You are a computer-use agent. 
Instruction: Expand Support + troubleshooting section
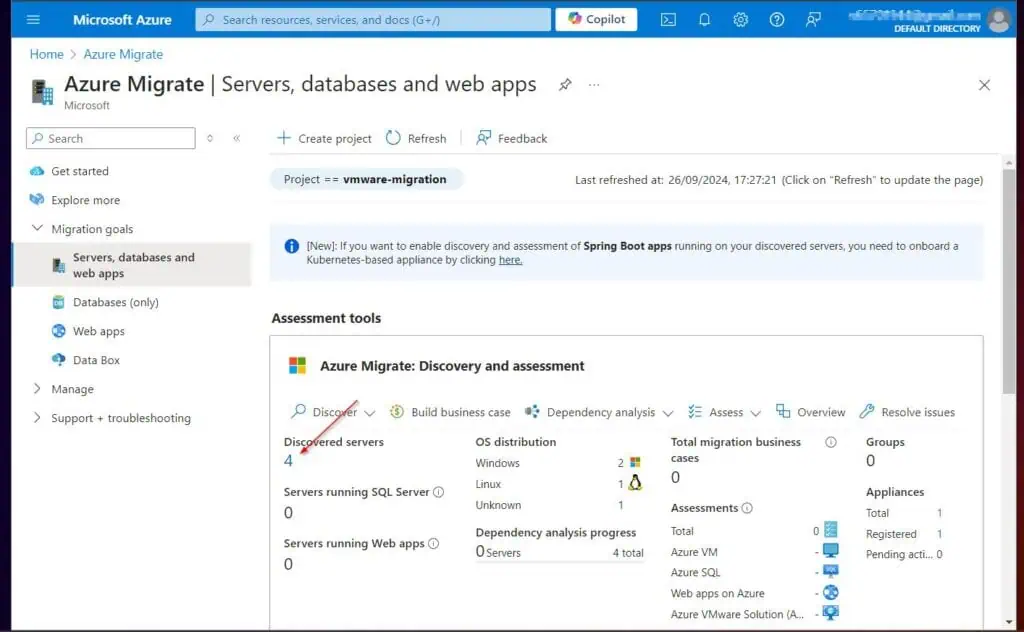coord(37,417)
